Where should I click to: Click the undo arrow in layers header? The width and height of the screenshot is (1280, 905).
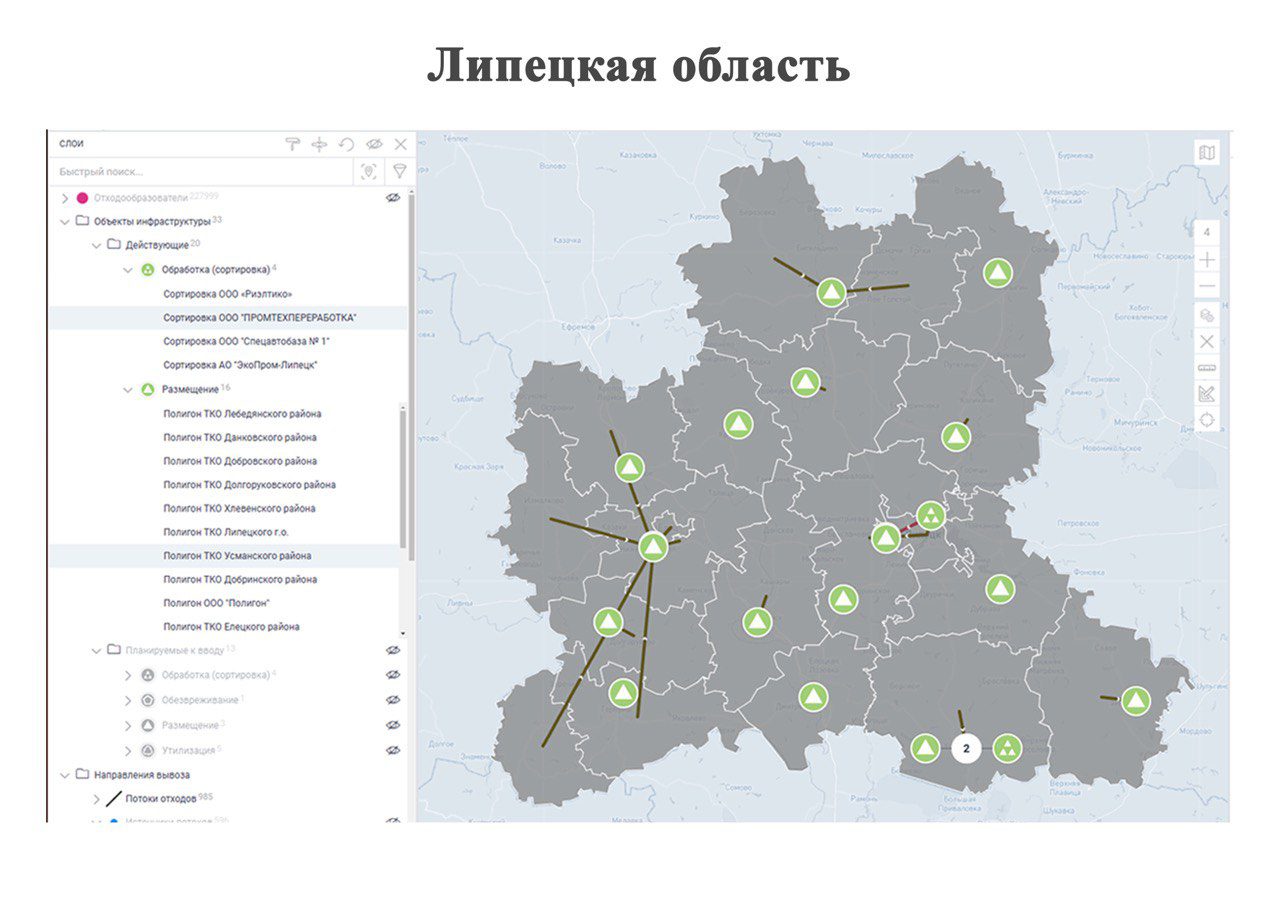coord(346,144)
